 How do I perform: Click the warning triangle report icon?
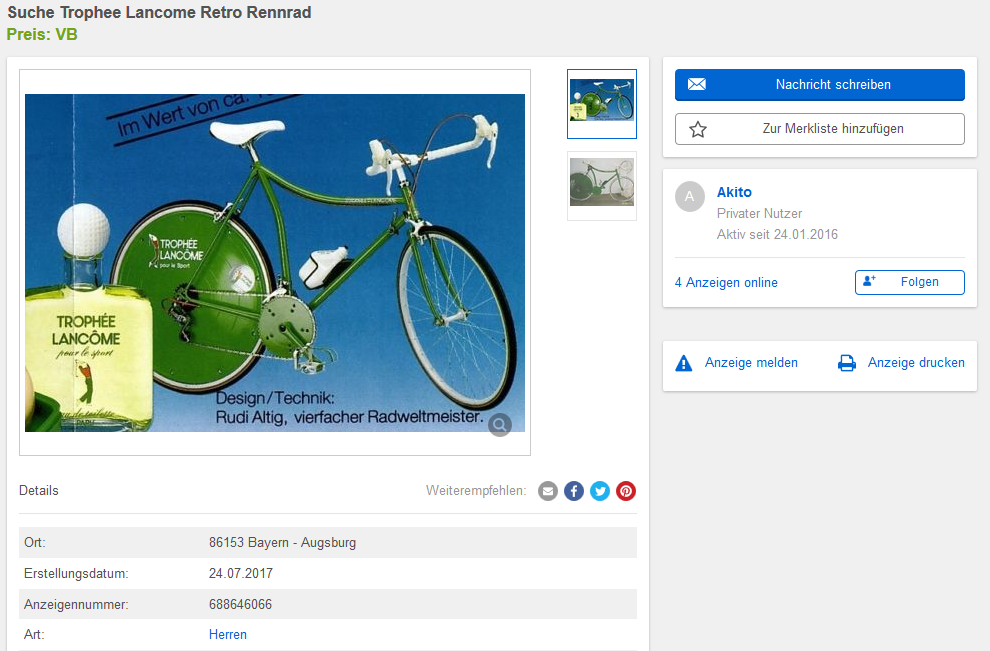(x=684, y=363)
